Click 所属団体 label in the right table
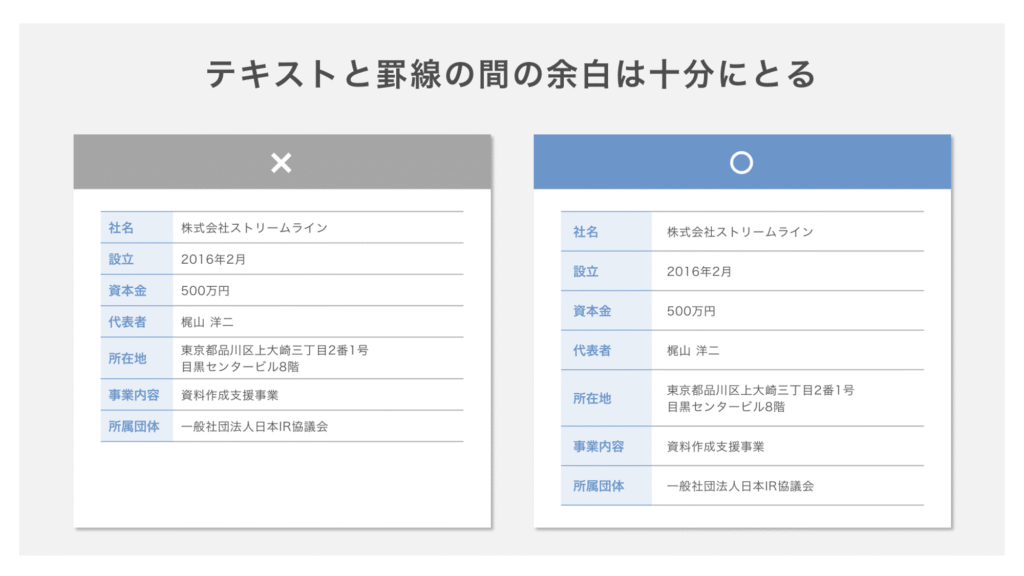This screenshot has height=576, width=1024. 599,486
